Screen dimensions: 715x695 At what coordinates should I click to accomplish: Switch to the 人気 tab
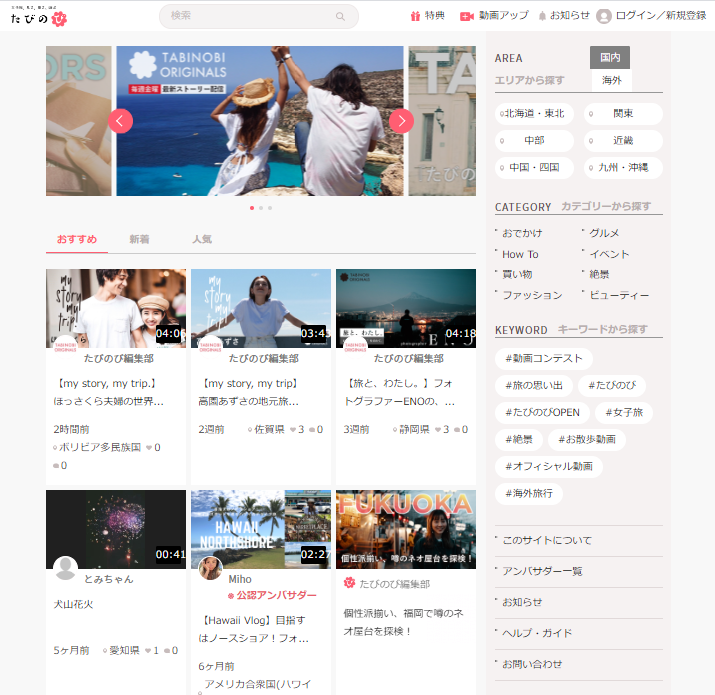click(202, 240)
